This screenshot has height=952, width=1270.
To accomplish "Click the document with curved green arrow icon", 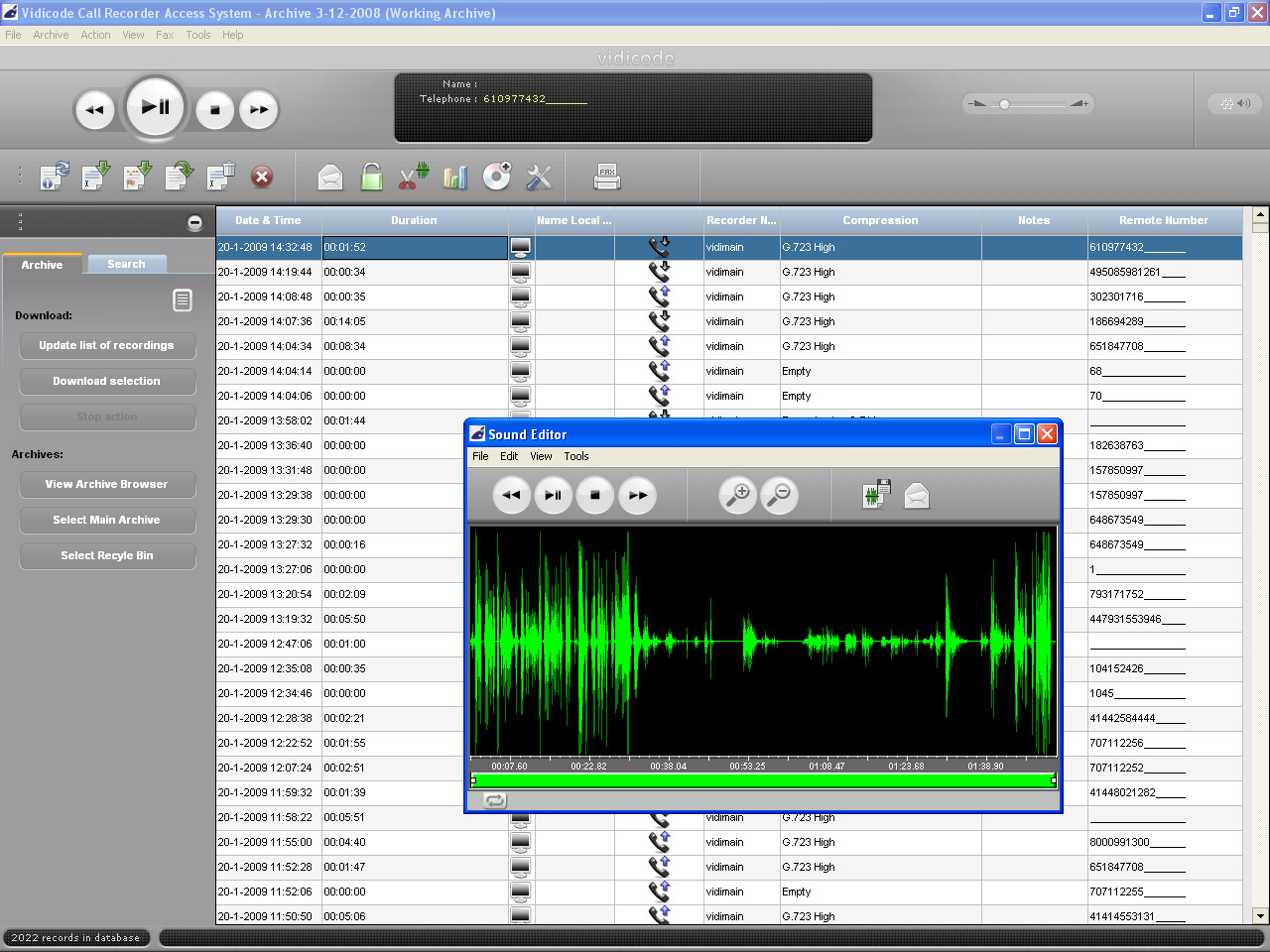I will (180, 177).
